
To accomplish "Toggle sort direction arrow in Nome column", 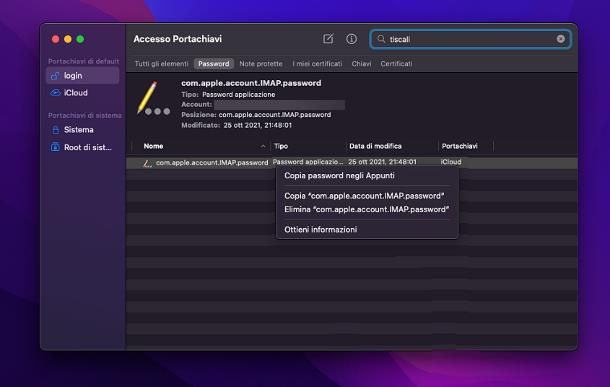I will (x=263, y=146).
